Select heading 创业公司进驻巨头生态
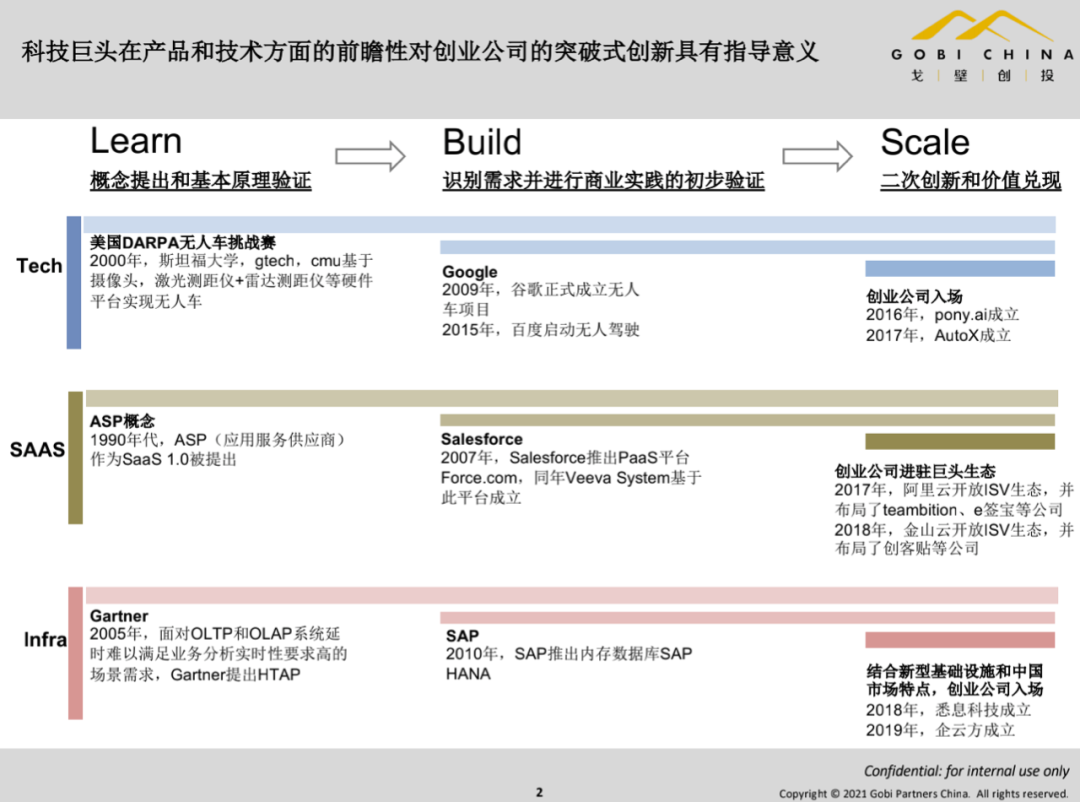Image resolution: width=1080 pixels, height=802 pixels. [x=915, y=471]
